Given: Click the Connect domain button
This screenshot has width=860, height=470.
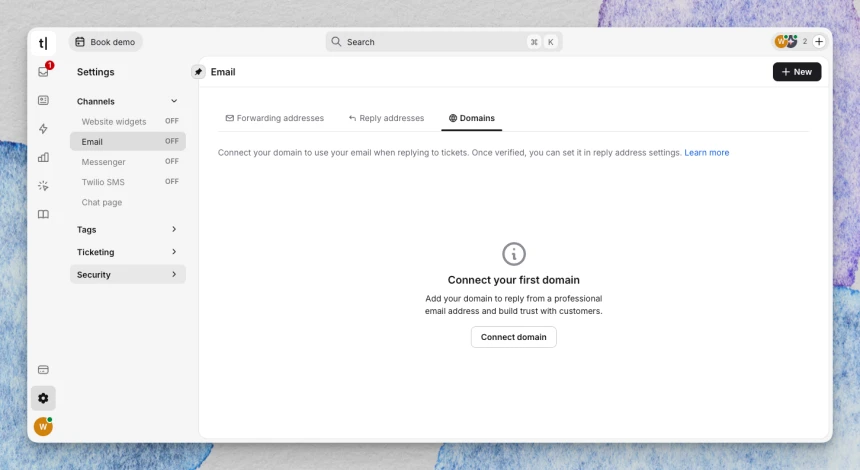Looking at the screenshot, I should [x=514, y=337].
